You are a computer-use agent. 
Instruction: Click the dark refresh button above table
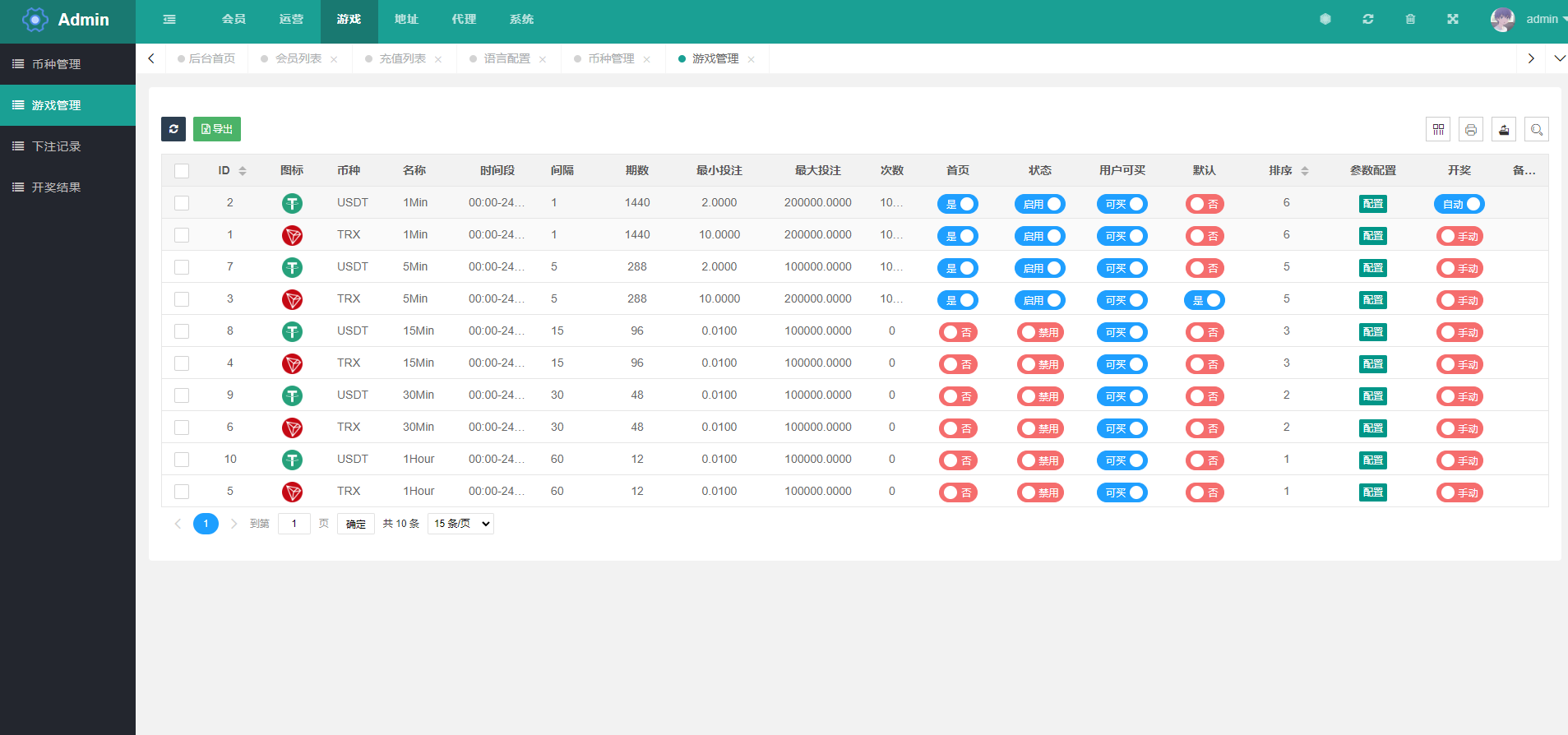tap(173, 129)
